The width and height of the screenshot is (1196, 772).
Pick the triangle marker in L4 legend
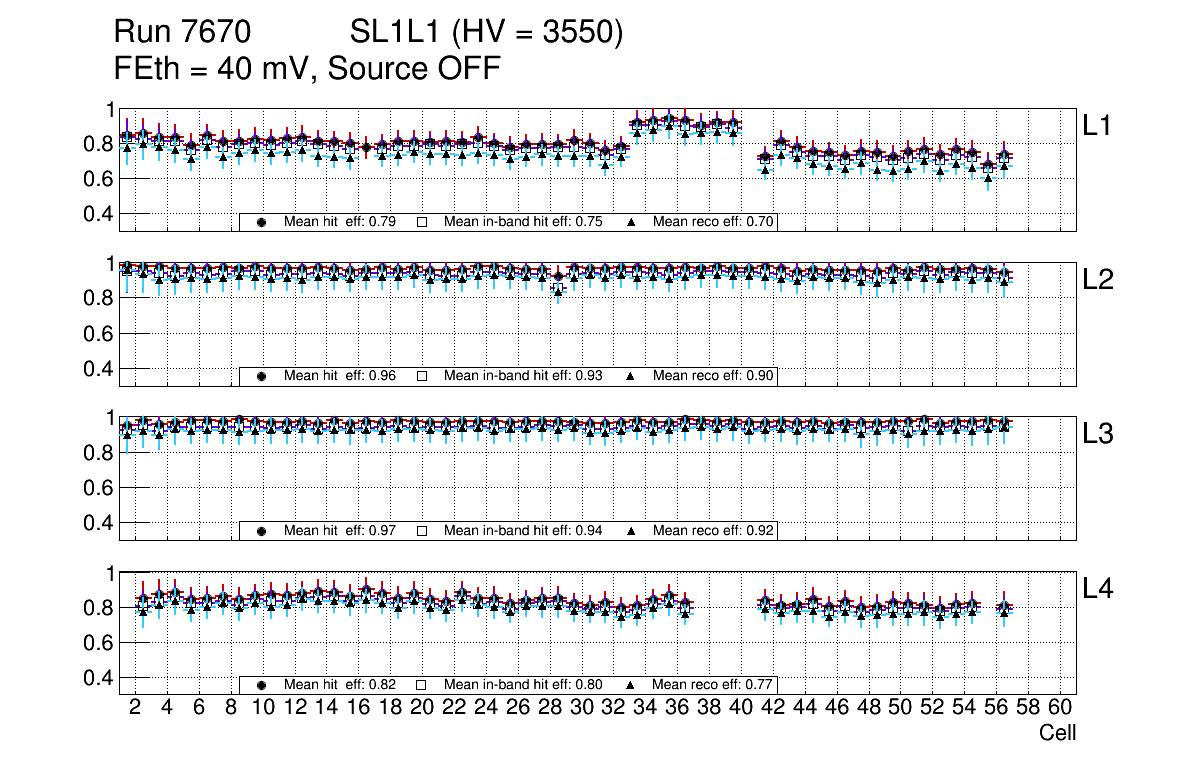pos(631,685)
